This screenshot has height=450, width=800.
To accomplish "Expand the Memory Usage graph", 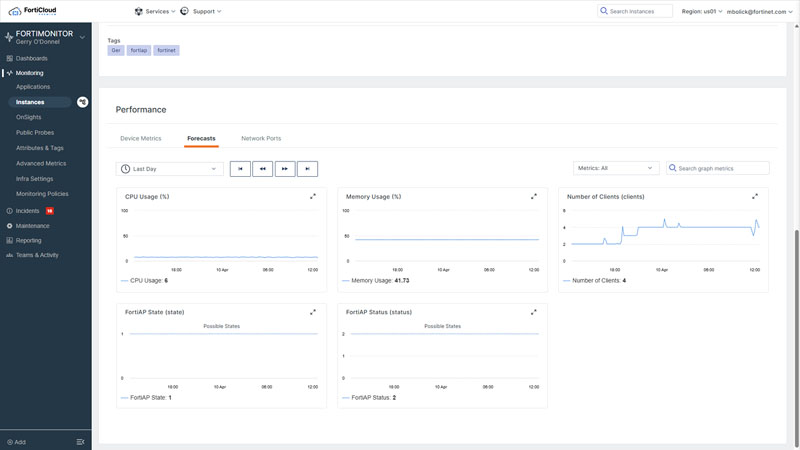I will pos(534,197).
